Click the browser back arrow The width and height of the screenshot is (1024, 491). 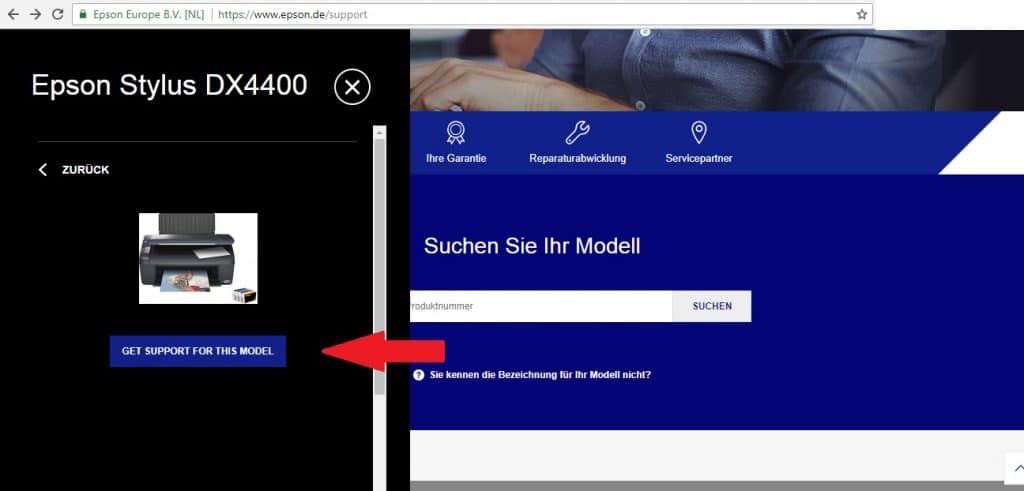(x=13, y=14)
